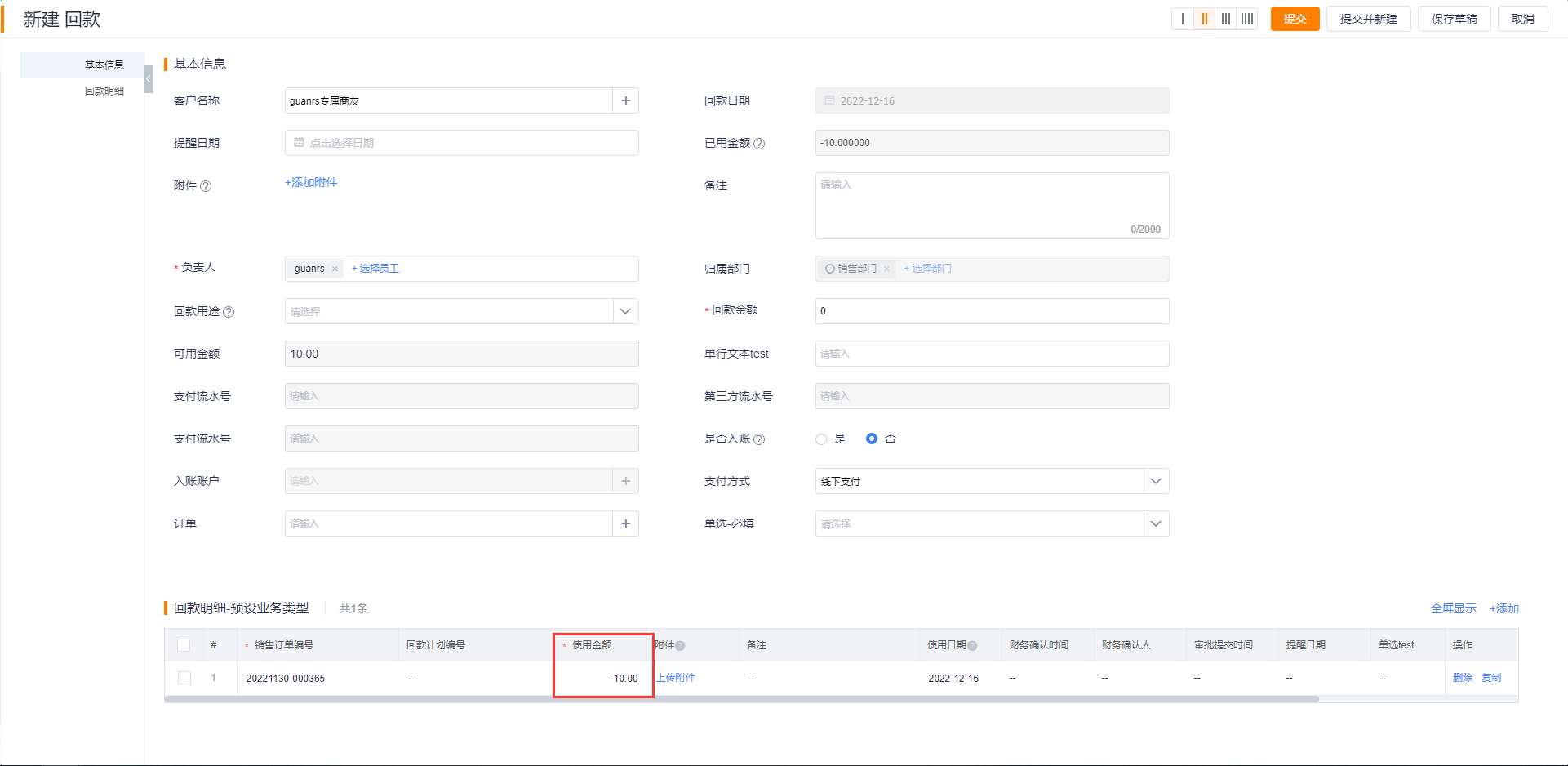Remove 销售部门 tag from 归属部门
This screenshot has height=766, width=1568.
pos(886,269)
